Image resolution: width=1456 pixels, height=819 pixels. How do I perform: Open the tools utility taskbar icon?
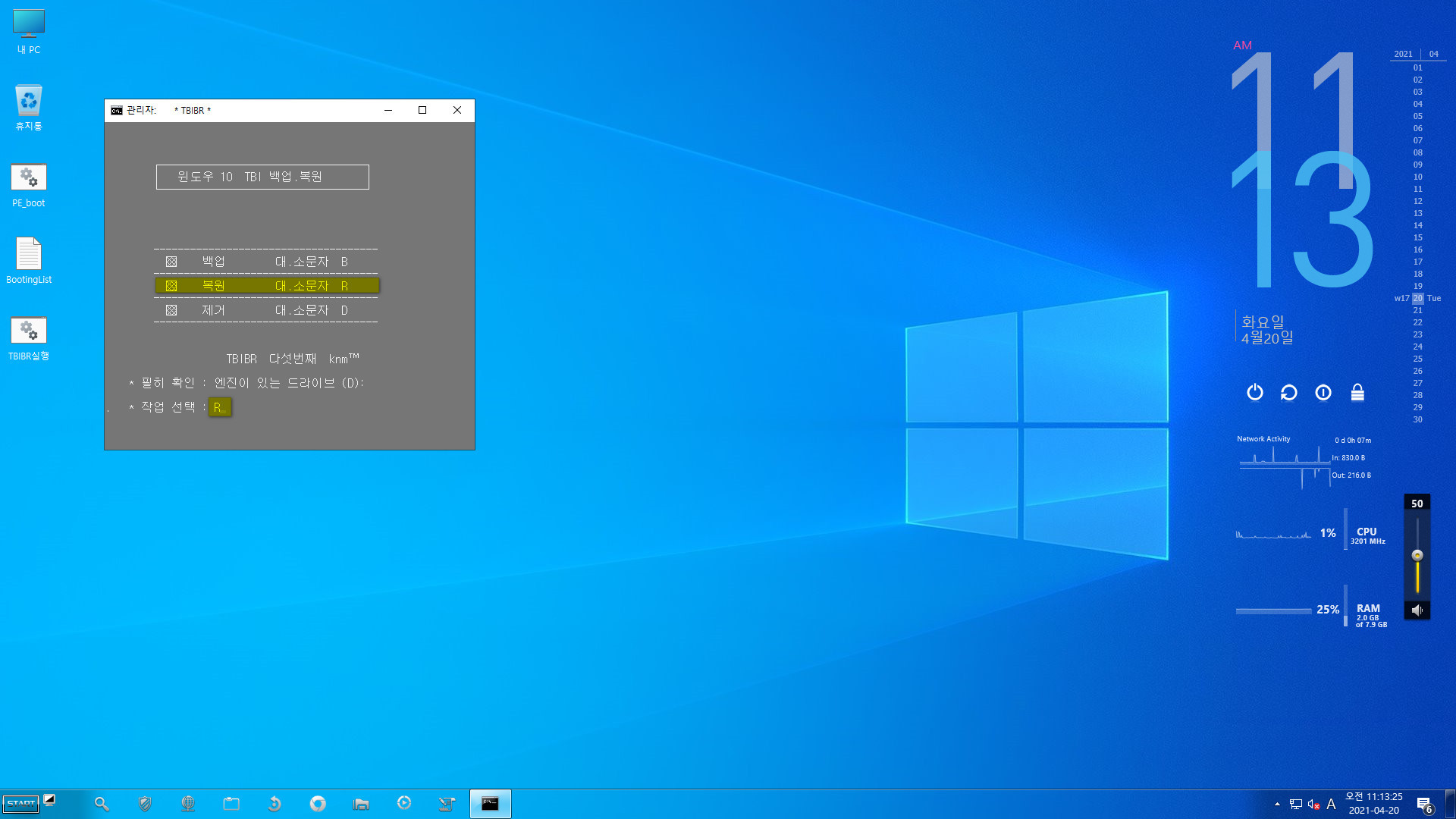[x=447, y=804]
